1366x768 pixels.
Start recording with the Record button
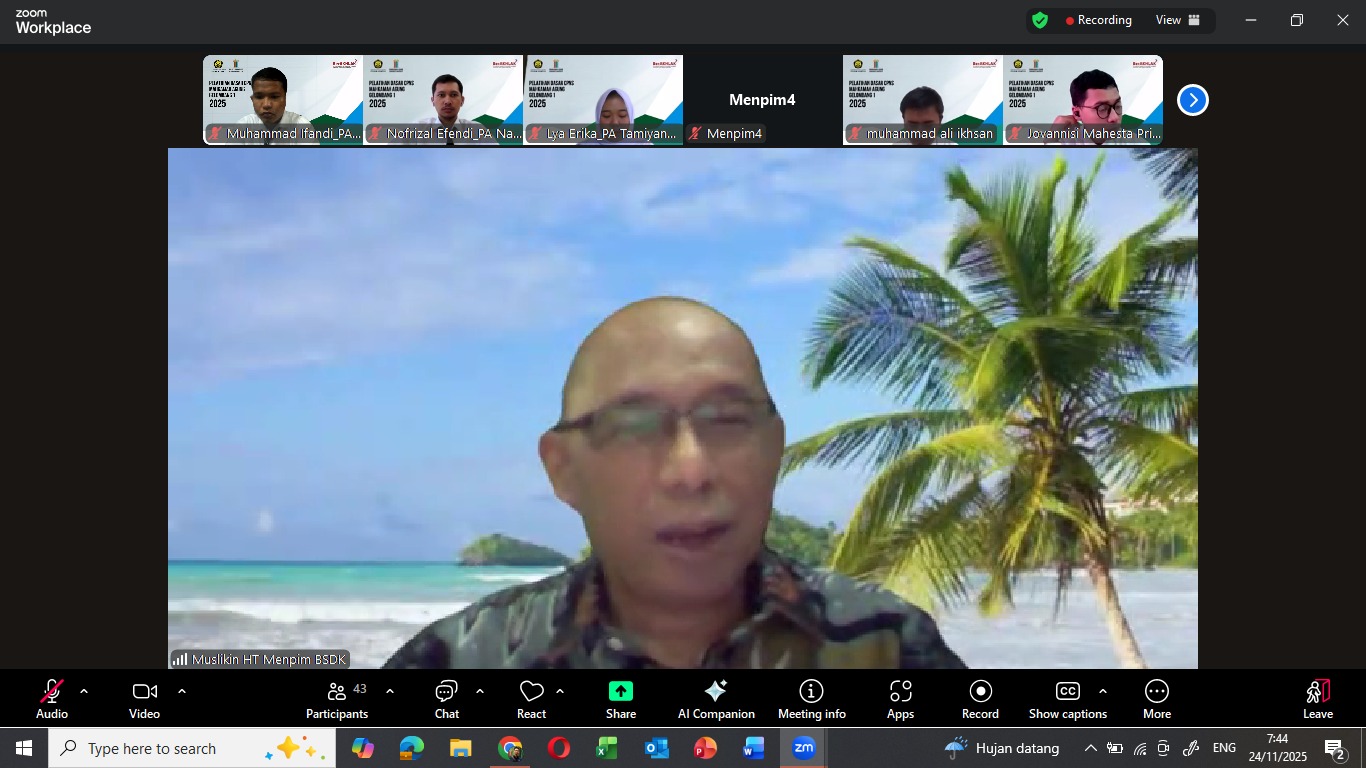click(980, 699)
